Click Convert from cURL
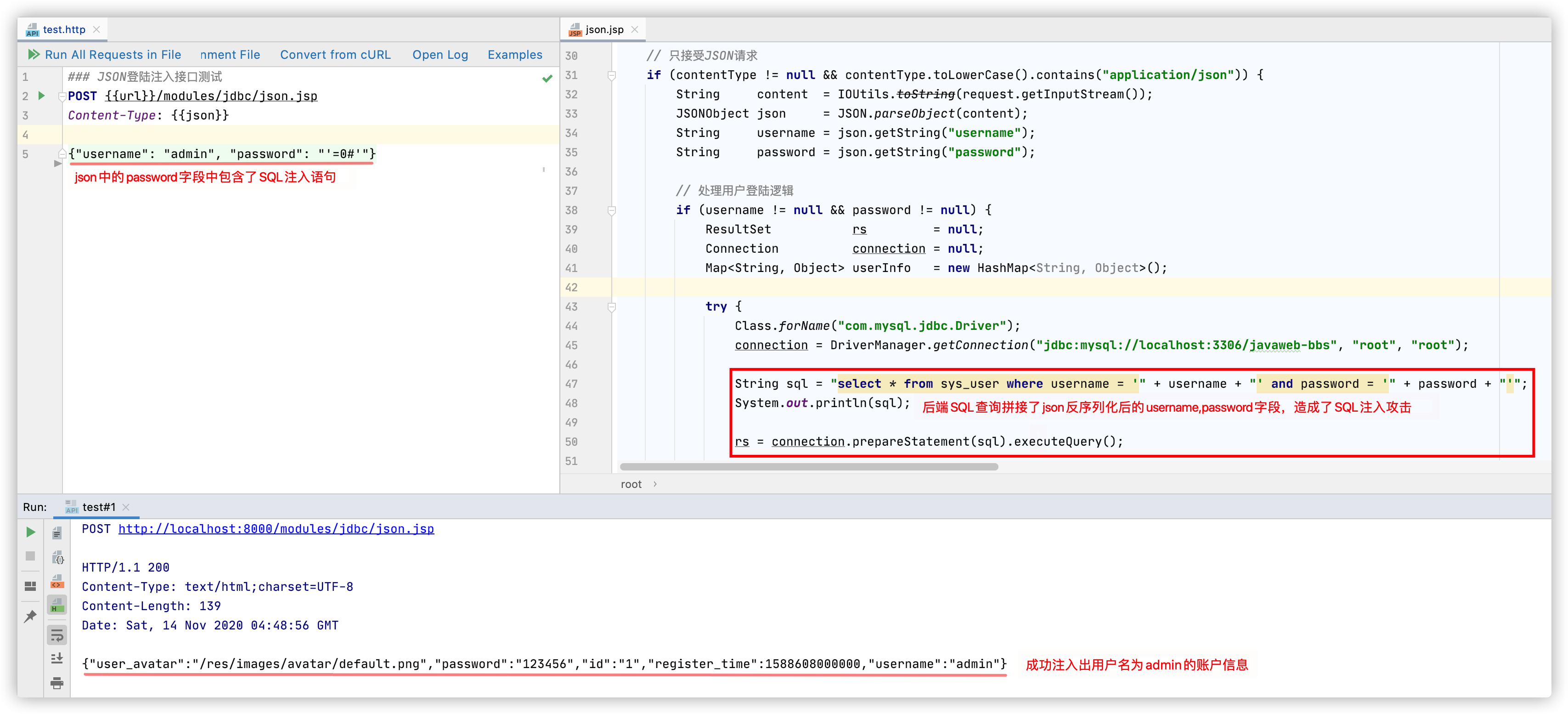 pos(335,55)
